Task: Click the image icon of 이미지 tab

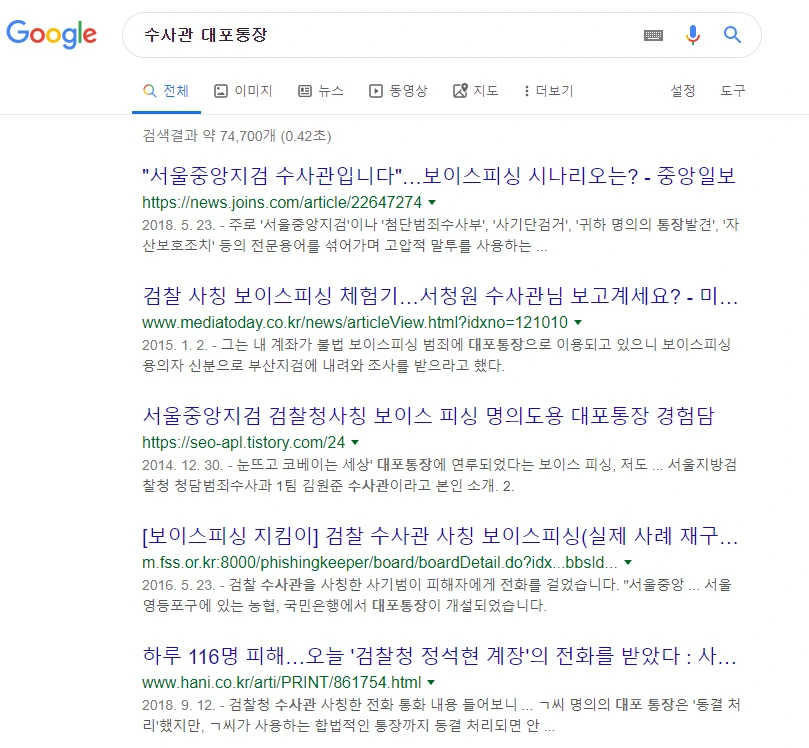Action: click(221, 91)
